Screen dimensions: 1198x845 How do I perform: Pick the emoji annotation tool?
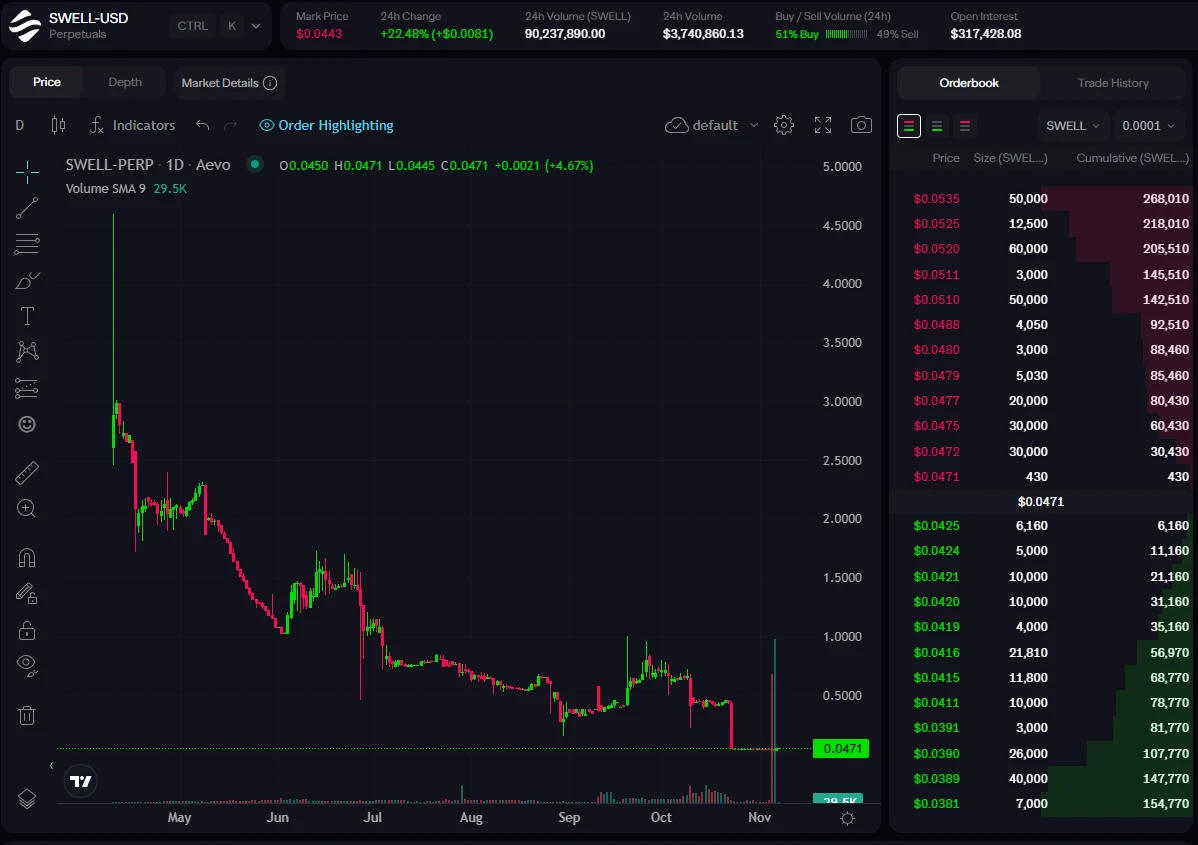pos(27,424)
